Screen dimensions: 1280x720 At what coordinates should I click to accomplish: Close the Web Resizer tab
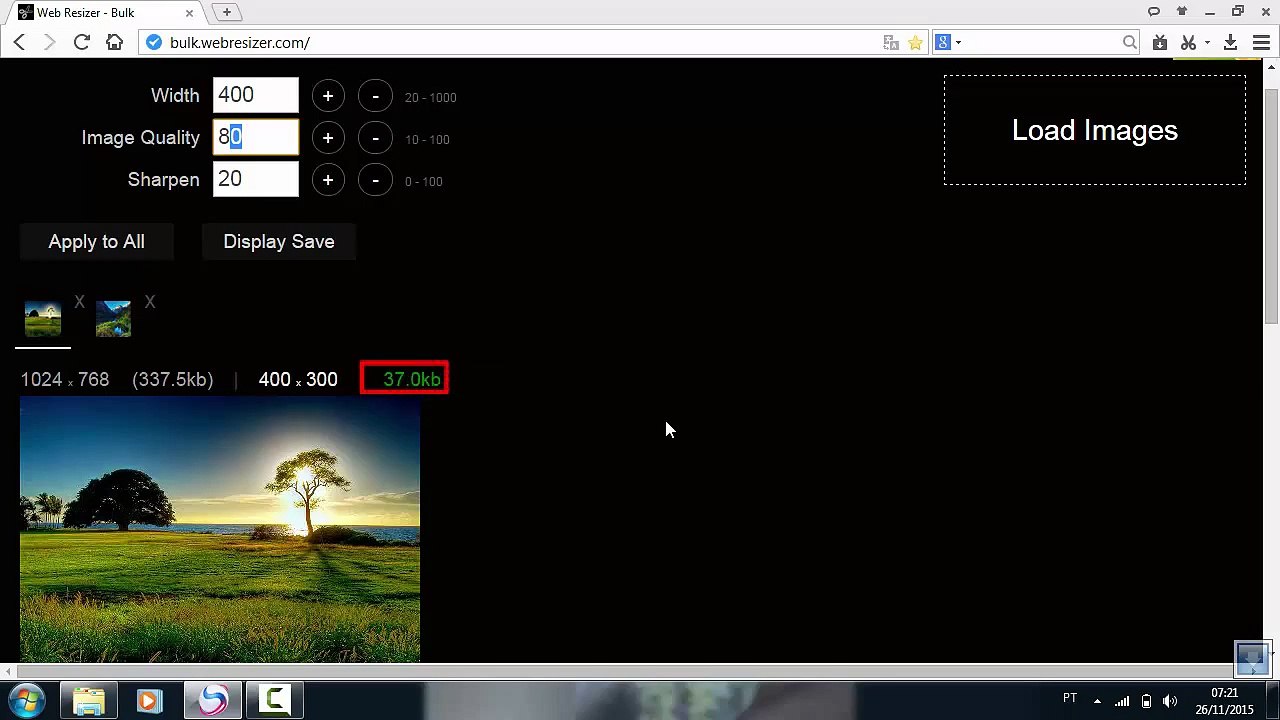[189, 13]
